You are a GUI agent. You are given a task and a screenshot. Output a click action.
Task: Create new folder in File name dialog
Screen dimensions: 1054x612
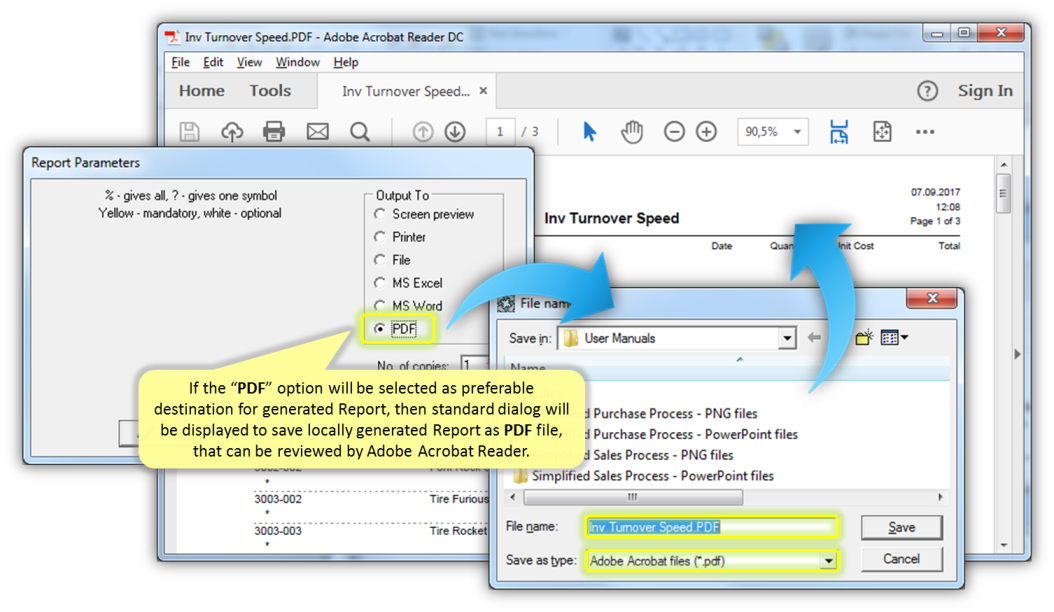864,337
